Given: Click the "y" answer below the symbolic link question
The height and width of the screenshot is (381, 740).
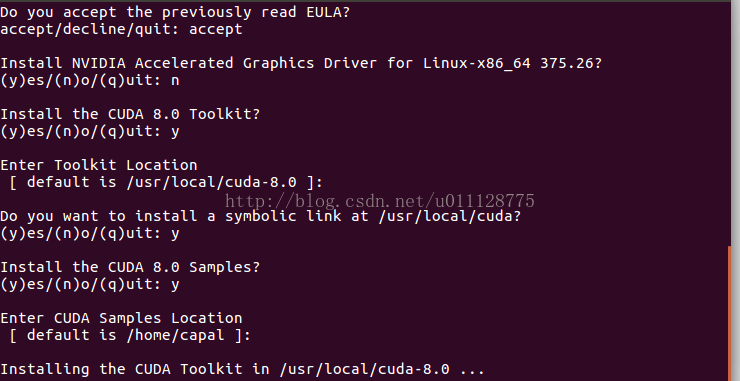Looking at the screenshot, I should [x=175, y=234].
